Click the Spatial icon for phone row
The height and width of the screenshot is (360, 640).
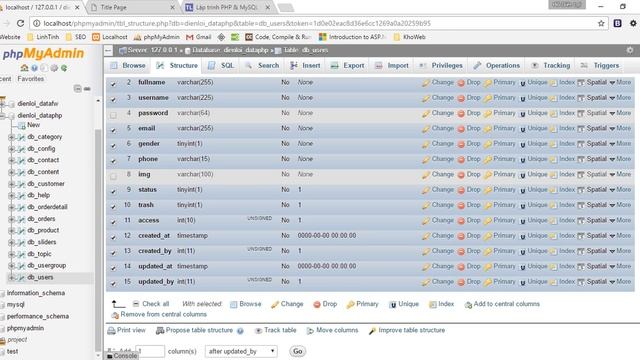[581, 160]
